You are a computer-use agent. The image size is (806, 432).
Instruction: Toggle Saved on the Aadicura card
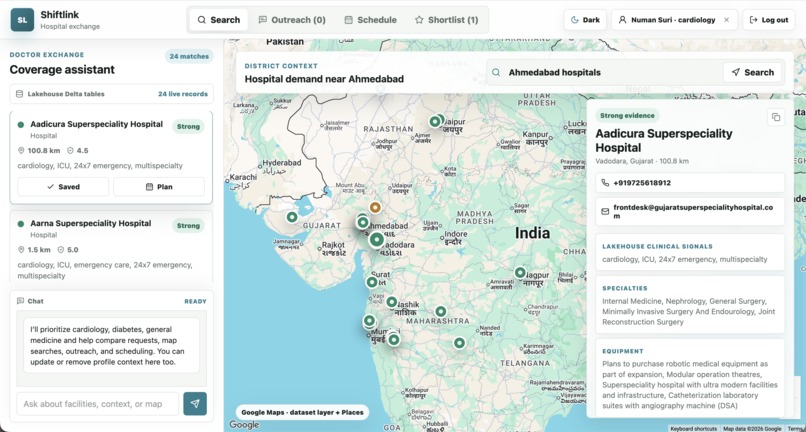(63, 187)
